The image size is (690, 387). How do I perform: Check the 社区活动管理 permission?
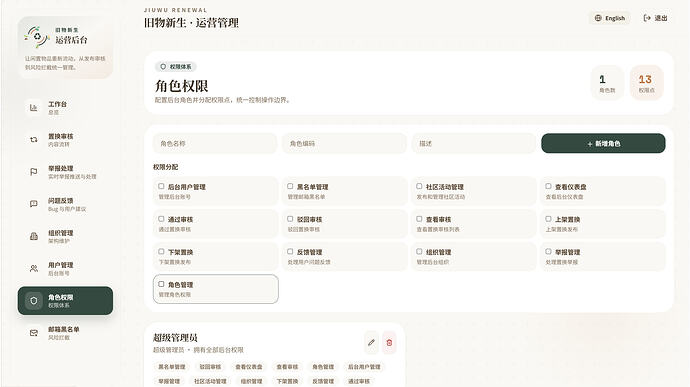click(419, 186)
